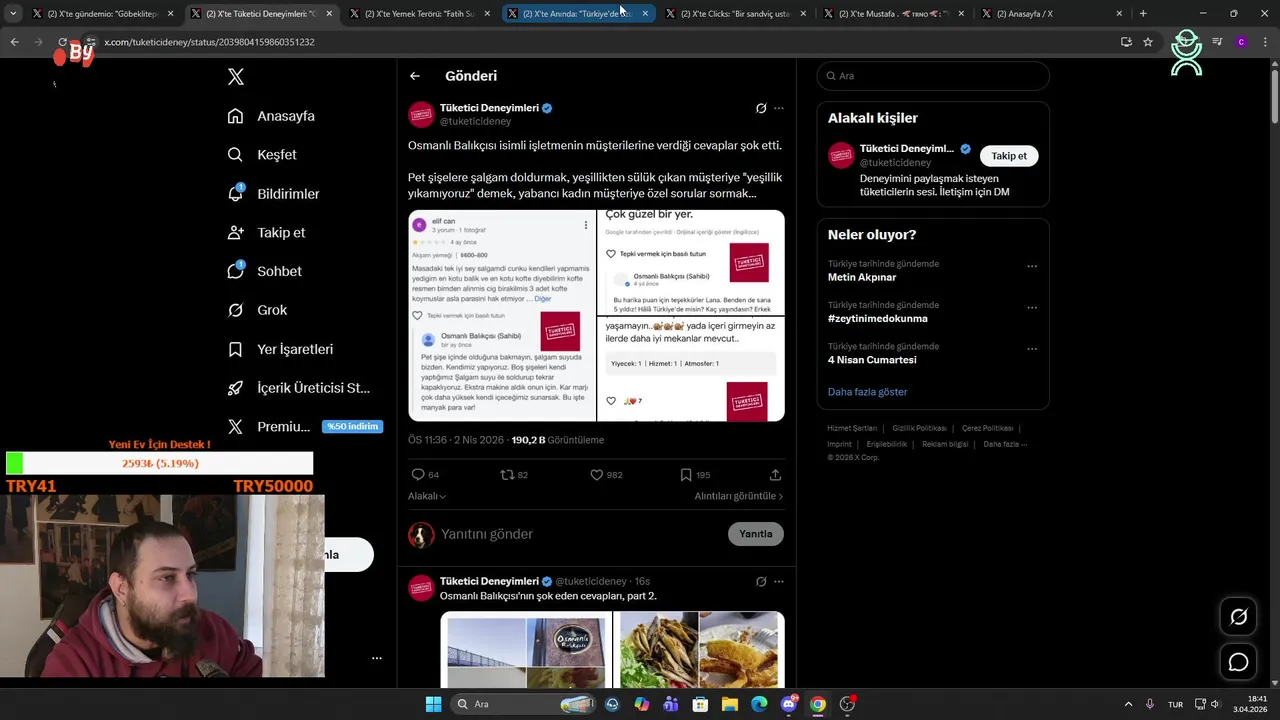Open more options for 4 Nisan Cumartesi trend
Image resolution: width=1280 pixels, height=720 pixels.
coord(1032,349)
